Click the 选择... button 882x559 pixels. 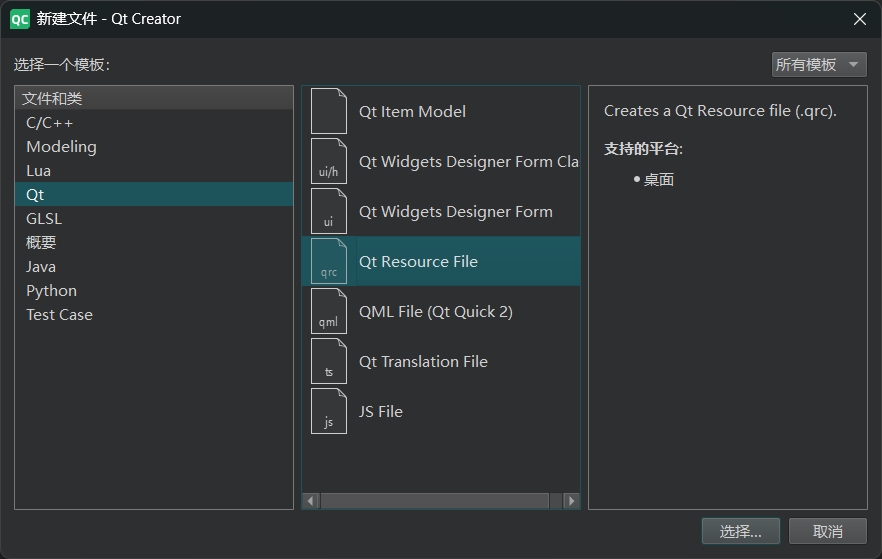741,531
